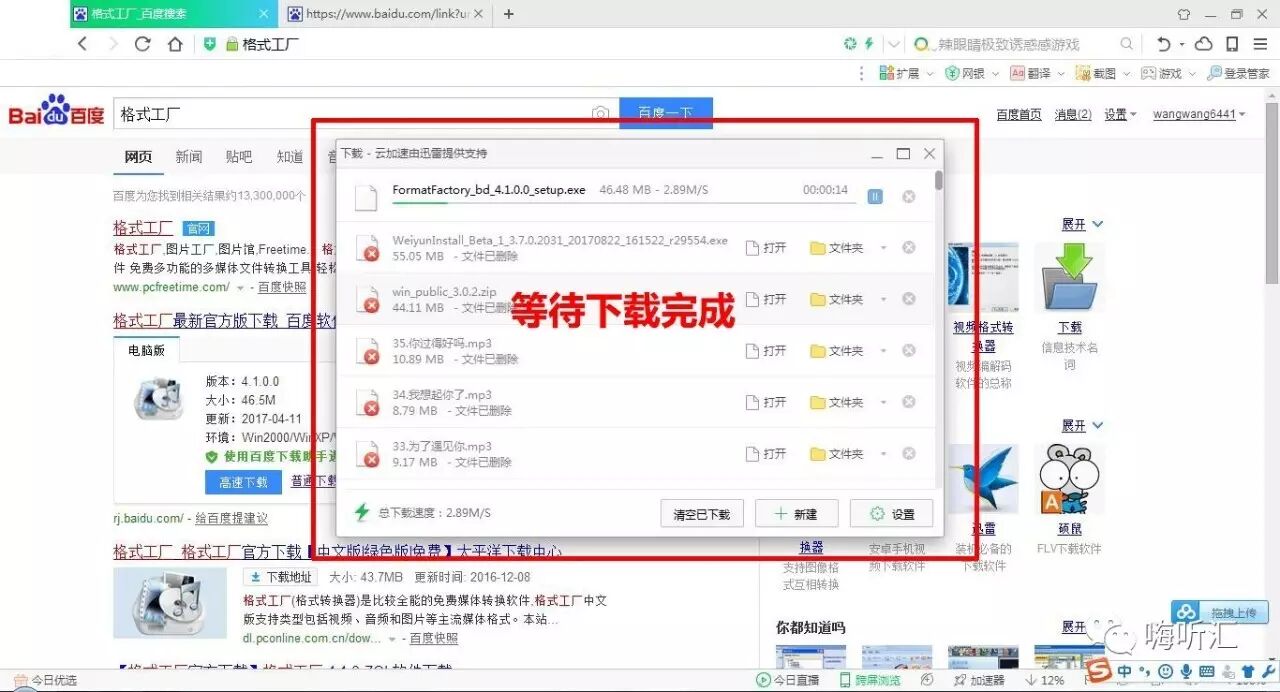1280x692 pixels.
Task: Open the 设置 dropdown on Baidu page
Action: [1120, 115]
